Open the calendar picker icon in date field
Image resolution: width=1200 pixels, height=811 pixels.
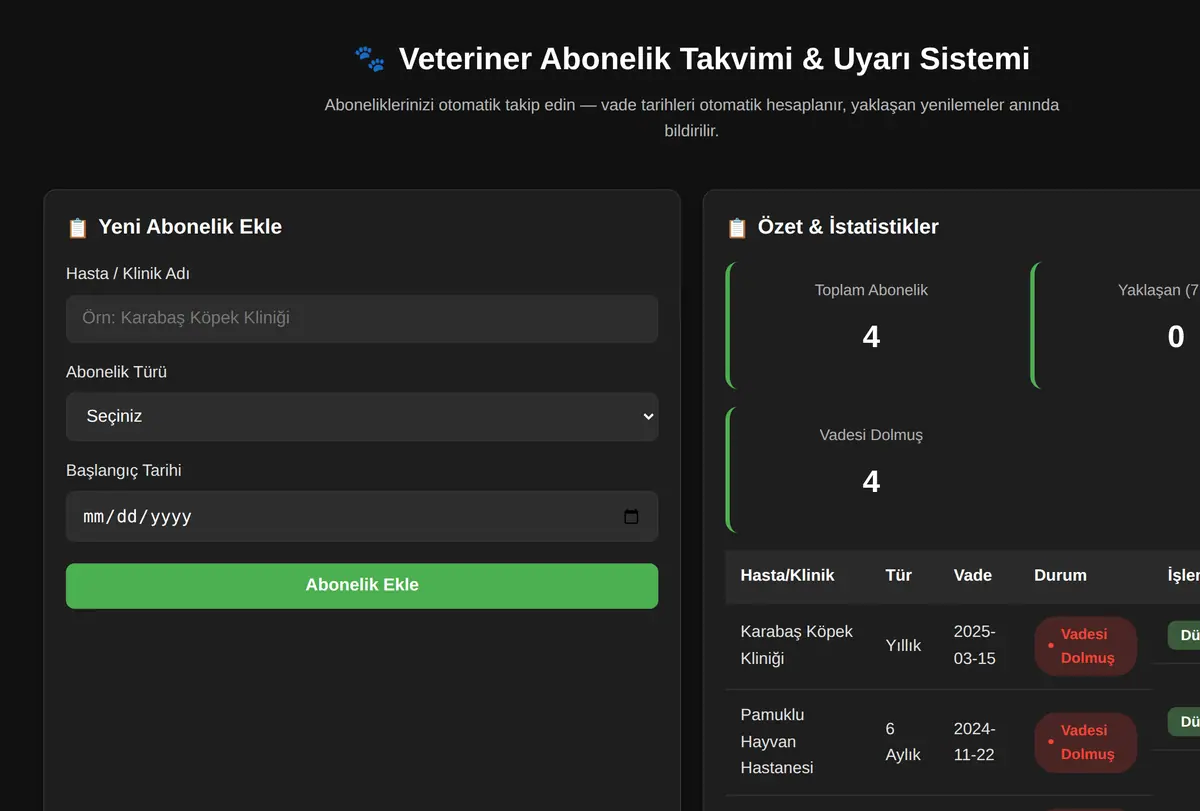(x=631, y=517)
